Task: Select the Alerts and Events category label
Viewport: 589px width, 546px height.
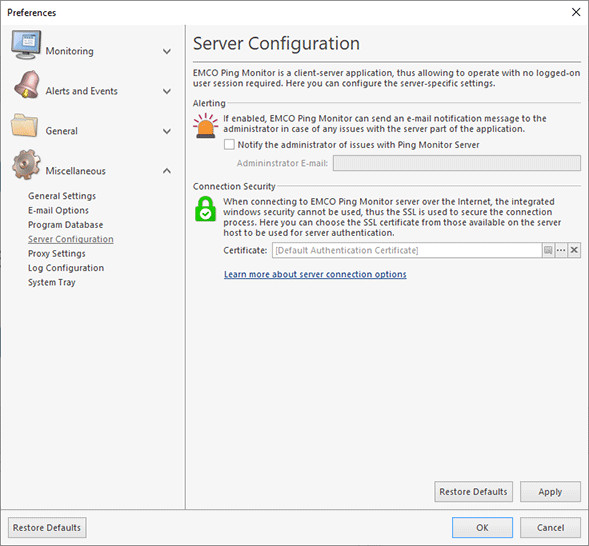Action: (x=82, y=91)
